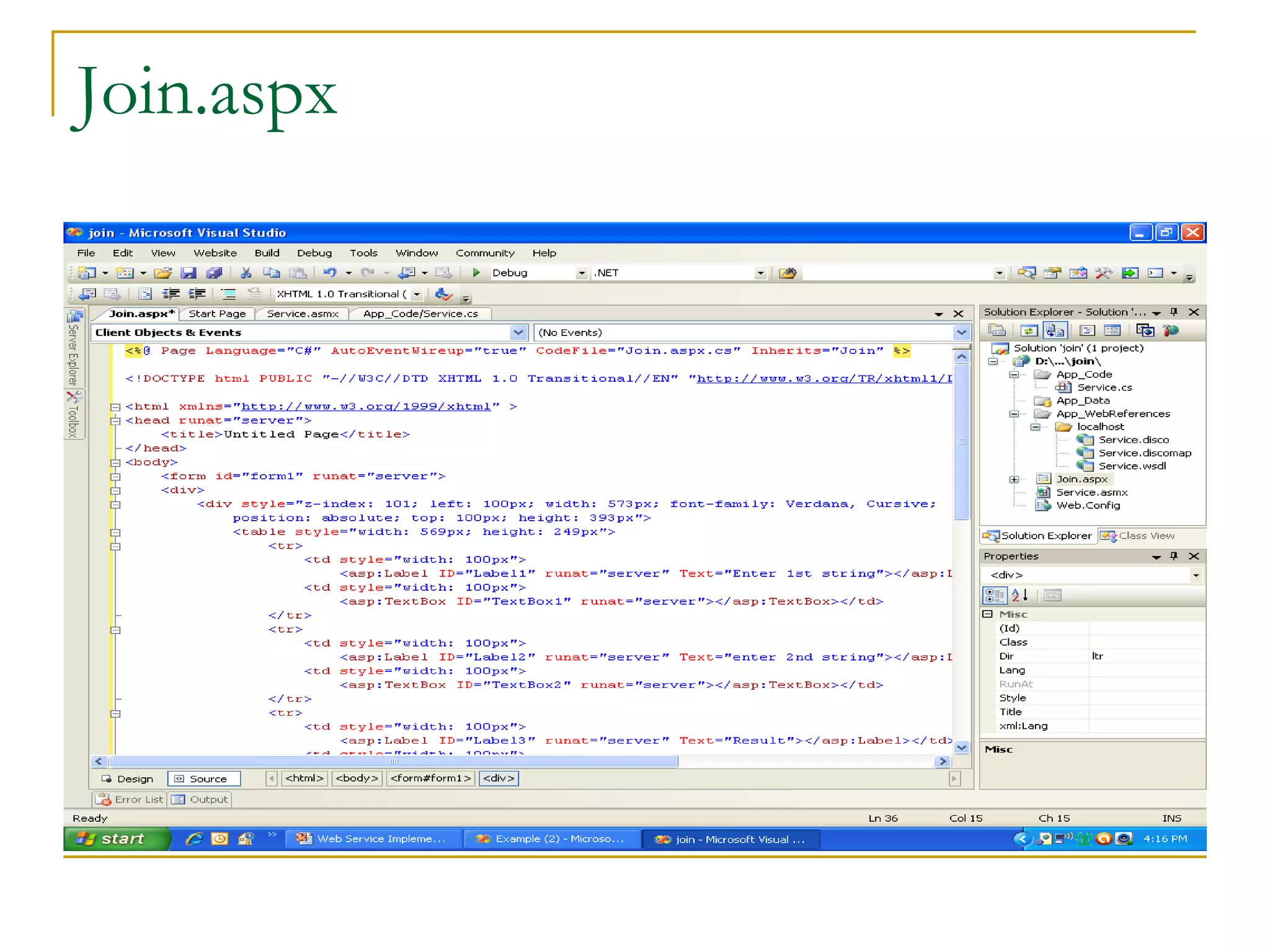Sort properties alphabetically with A-Z icon

click(x=1019, y=596)
